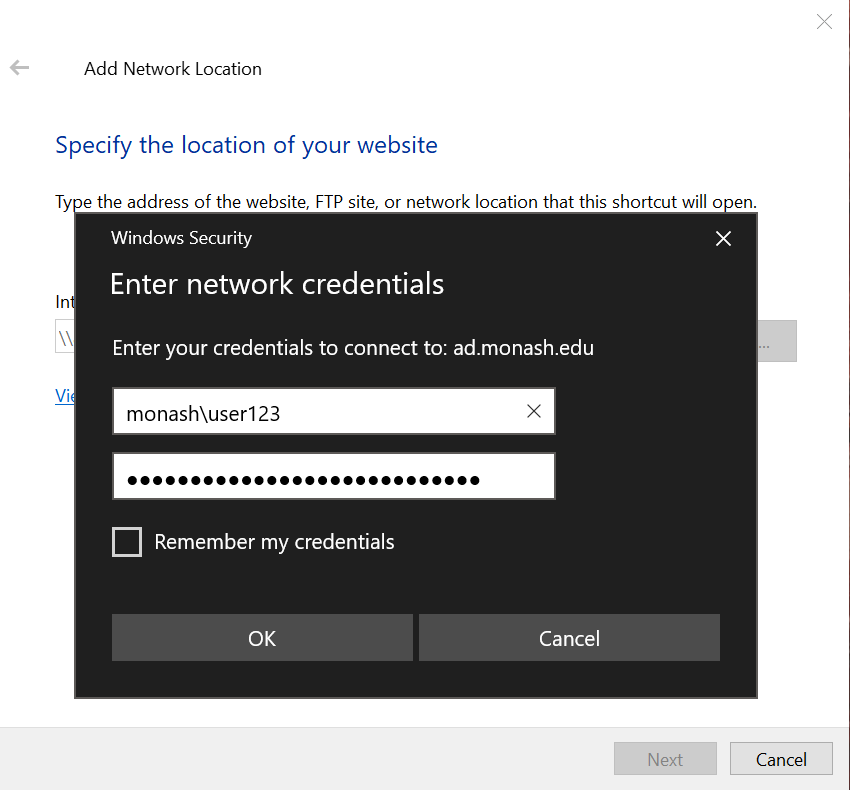Cancel the Add Network Location wizard

tap(781, 759)
